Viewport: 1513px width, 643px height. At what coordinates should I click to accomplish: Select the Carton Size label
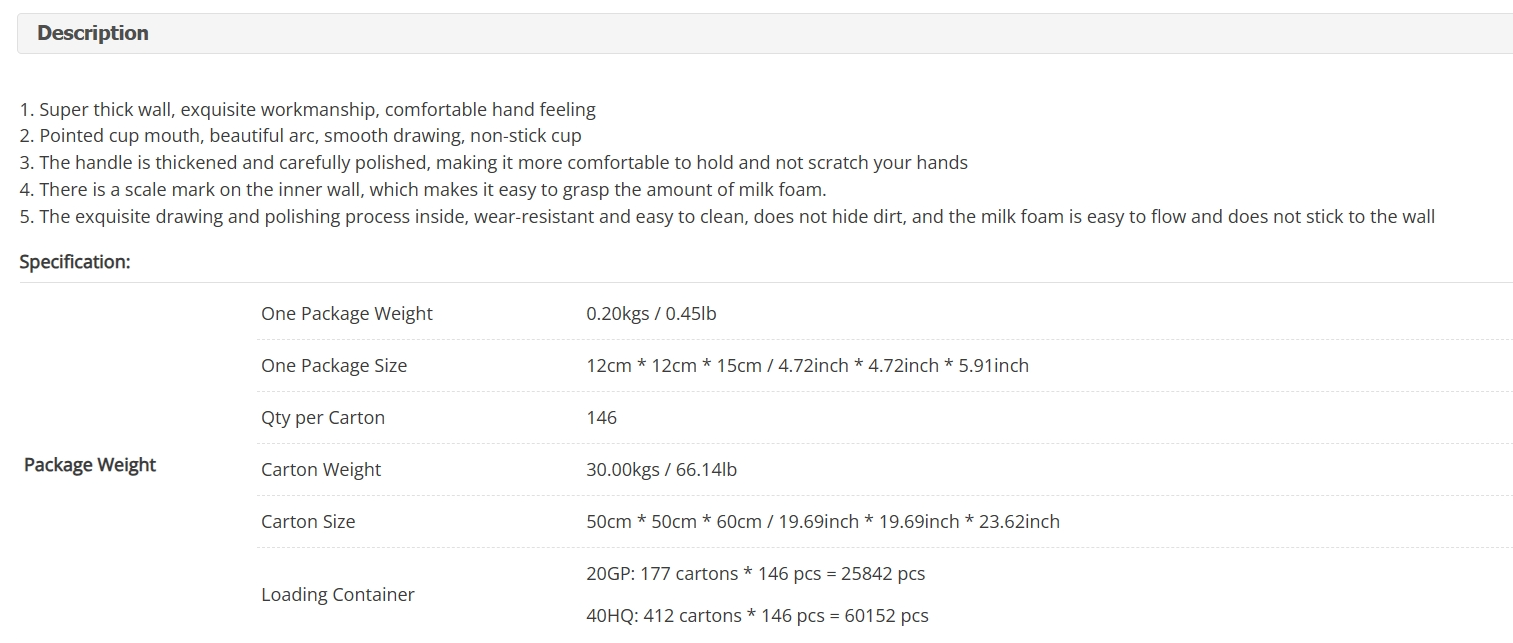tap(308, 522)
